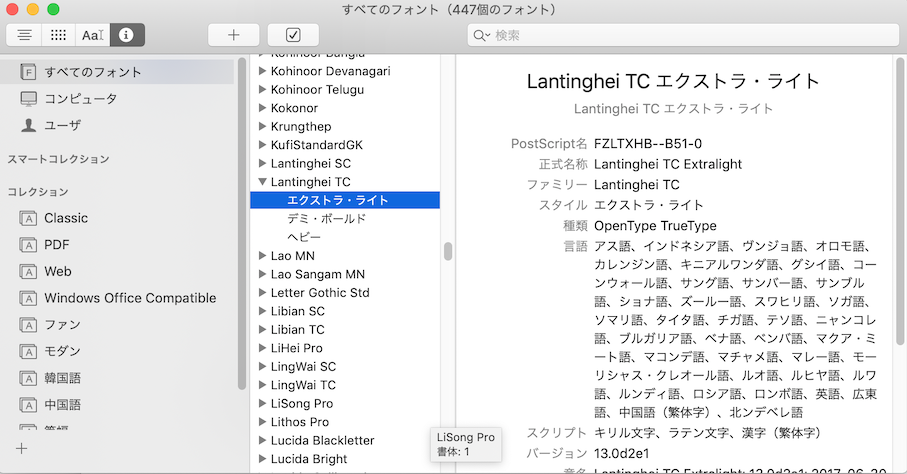Expand the Lao Sangam MN family
The height and width of the screenshot is (474, 907).
click(262, 274)
